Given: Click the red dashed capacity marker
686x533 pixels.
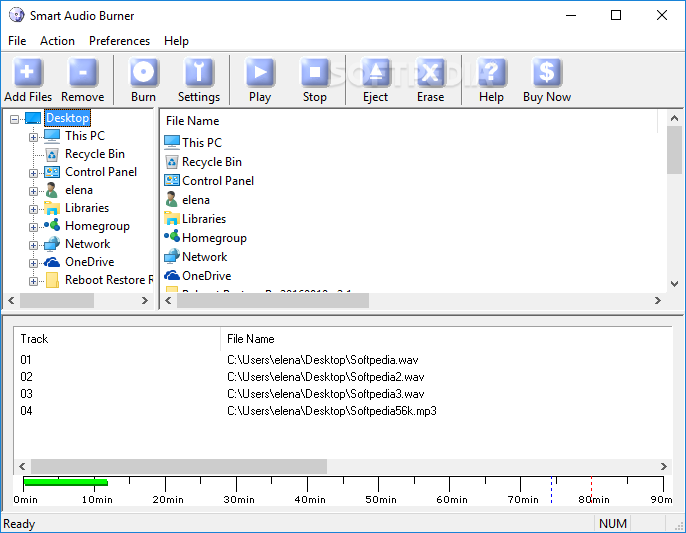Looking at the screenshot, I should click(x=592, y=490).
